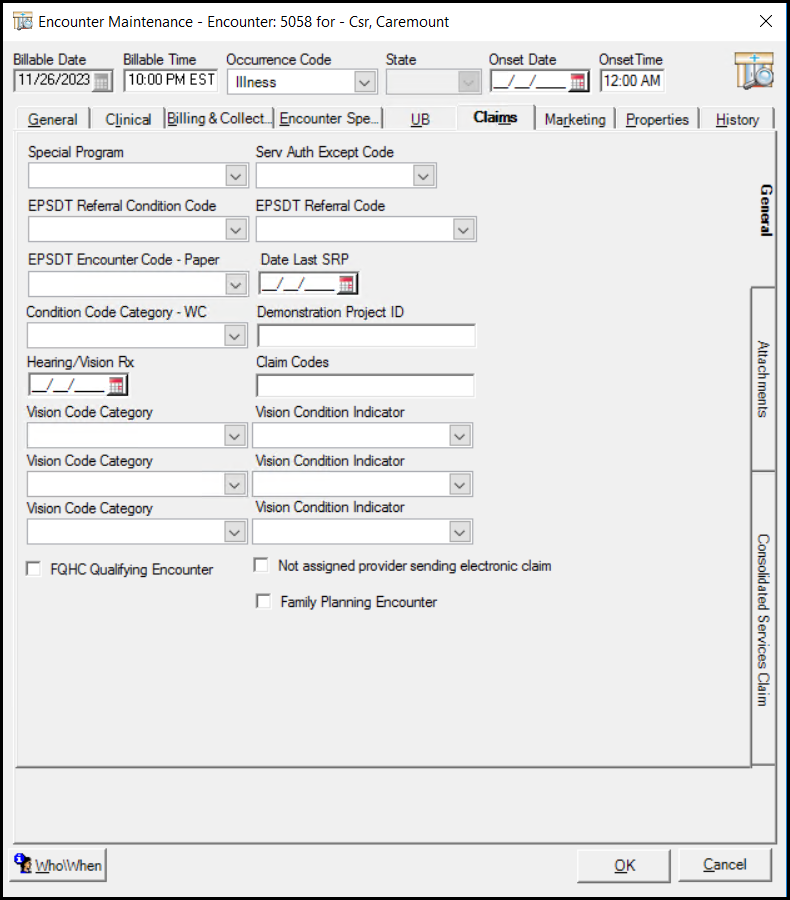
Task: Check Not assigned provider sending electronic claim
Action: tap(261, 565)
